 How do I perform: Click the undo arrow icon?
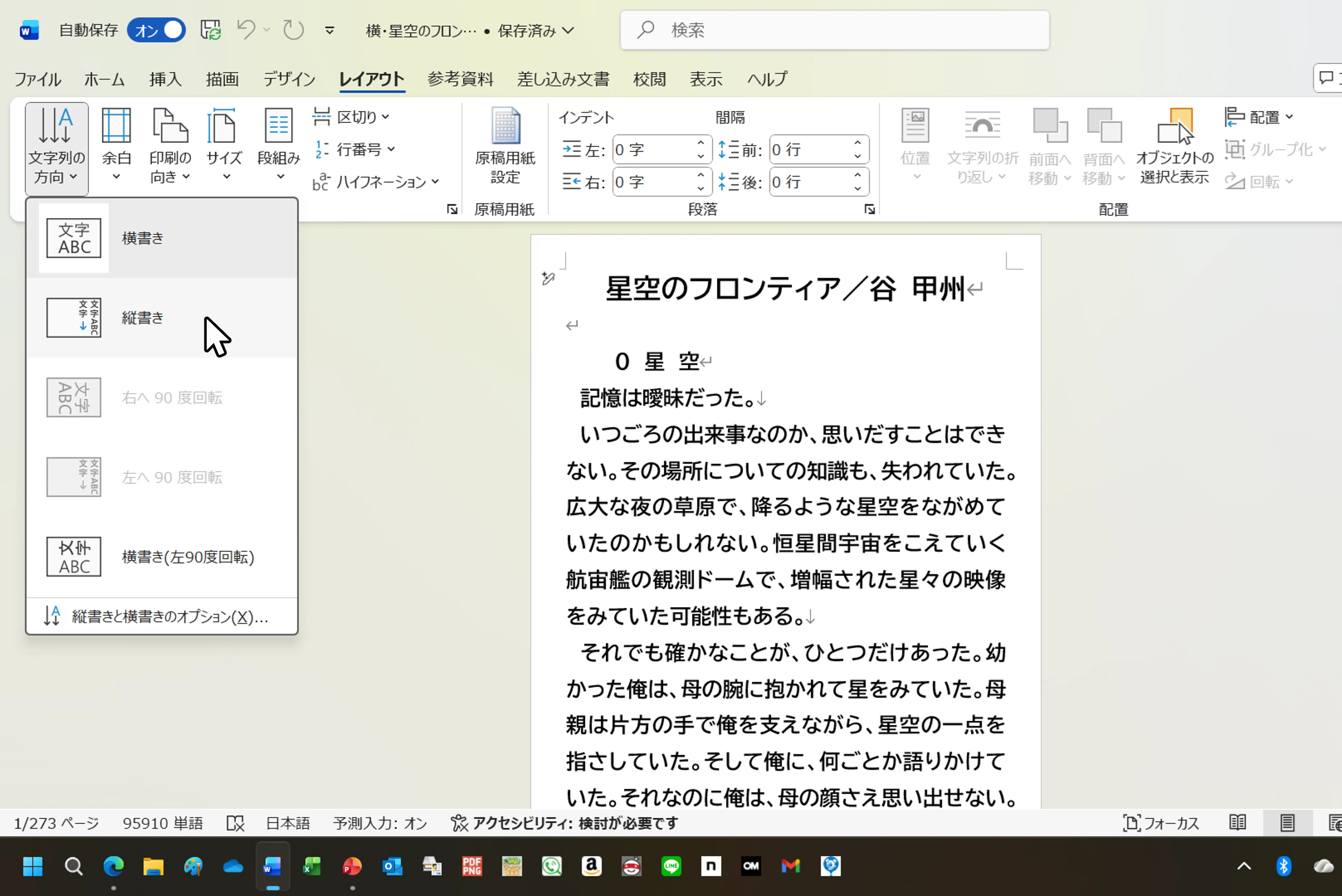(246, 30)
